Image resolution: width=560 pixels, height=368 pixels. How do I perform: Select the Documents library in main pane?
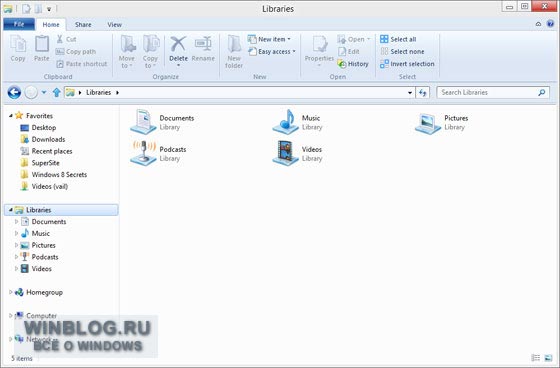tap(162, 122)
